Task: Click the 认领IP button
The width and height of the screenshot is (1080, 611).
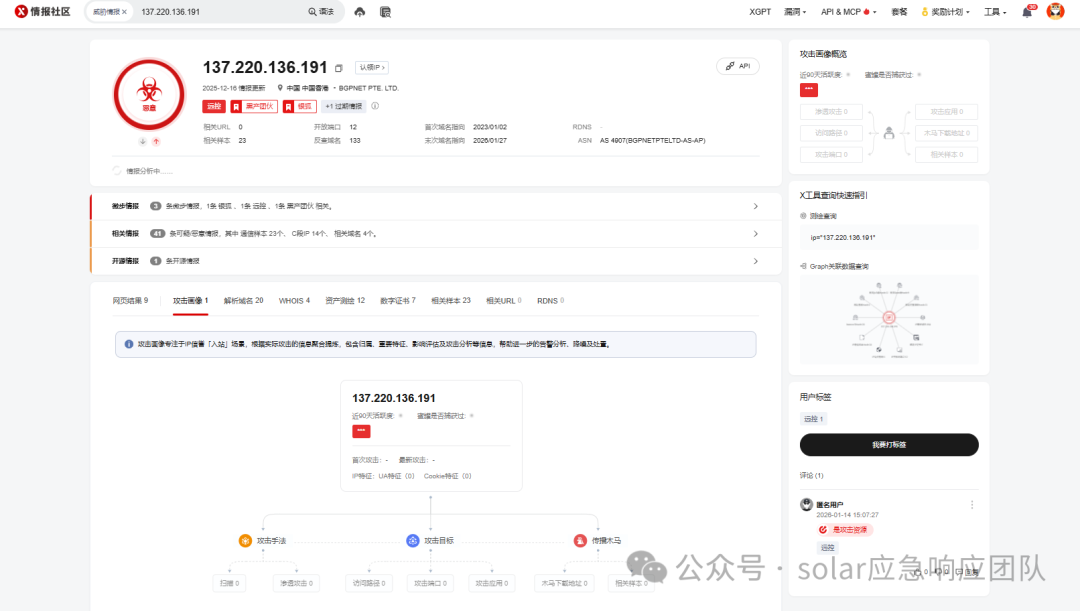Action: tap(372, 68)
